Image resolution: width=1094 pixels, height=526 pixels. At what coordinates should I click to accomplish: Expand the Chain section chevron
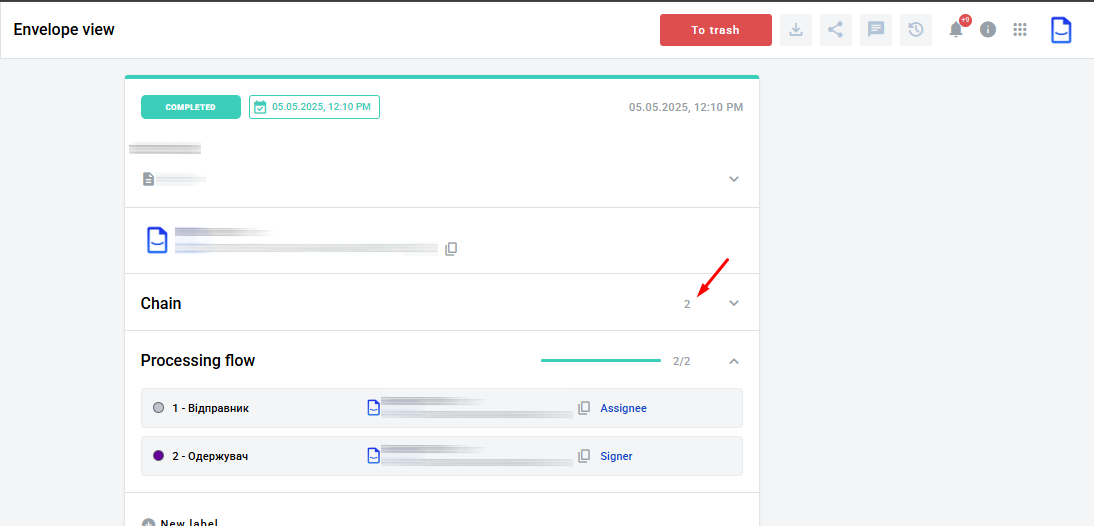pyautogui.click(x=733, y=303)
